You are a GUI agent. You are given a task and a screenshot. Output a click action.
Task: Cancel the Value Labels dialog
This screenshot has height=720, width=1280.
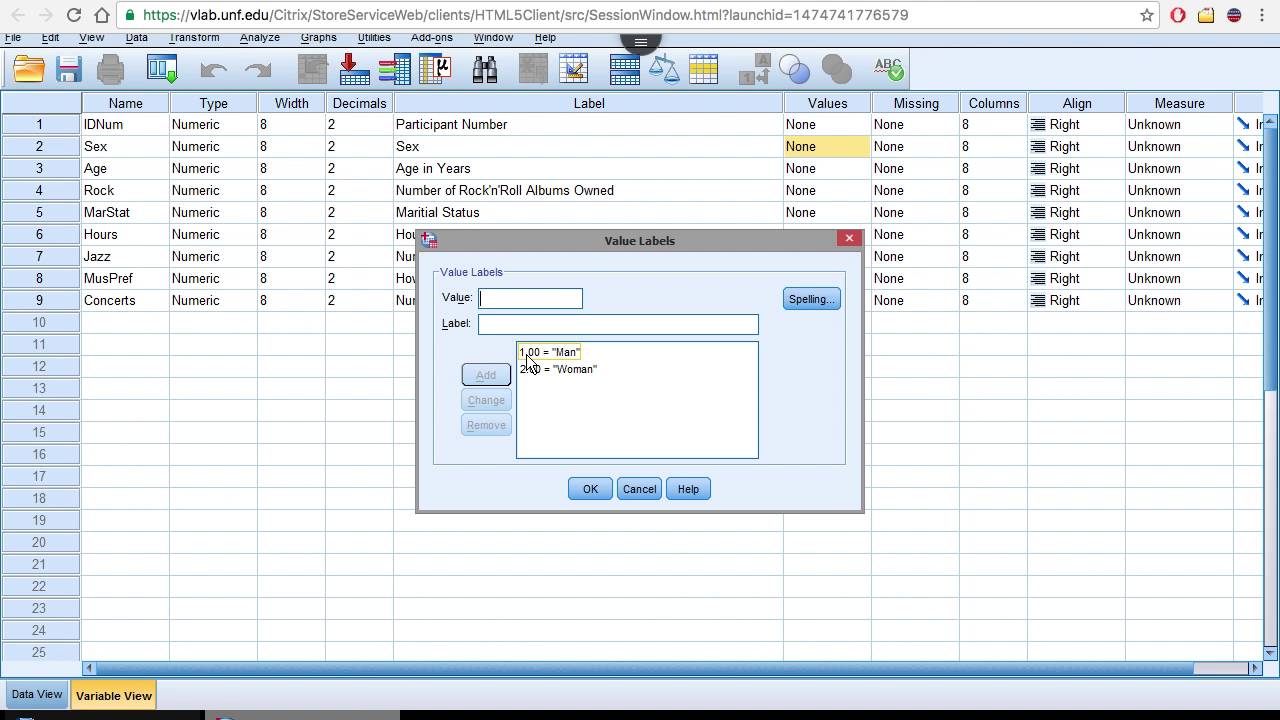tap(639, 489)
